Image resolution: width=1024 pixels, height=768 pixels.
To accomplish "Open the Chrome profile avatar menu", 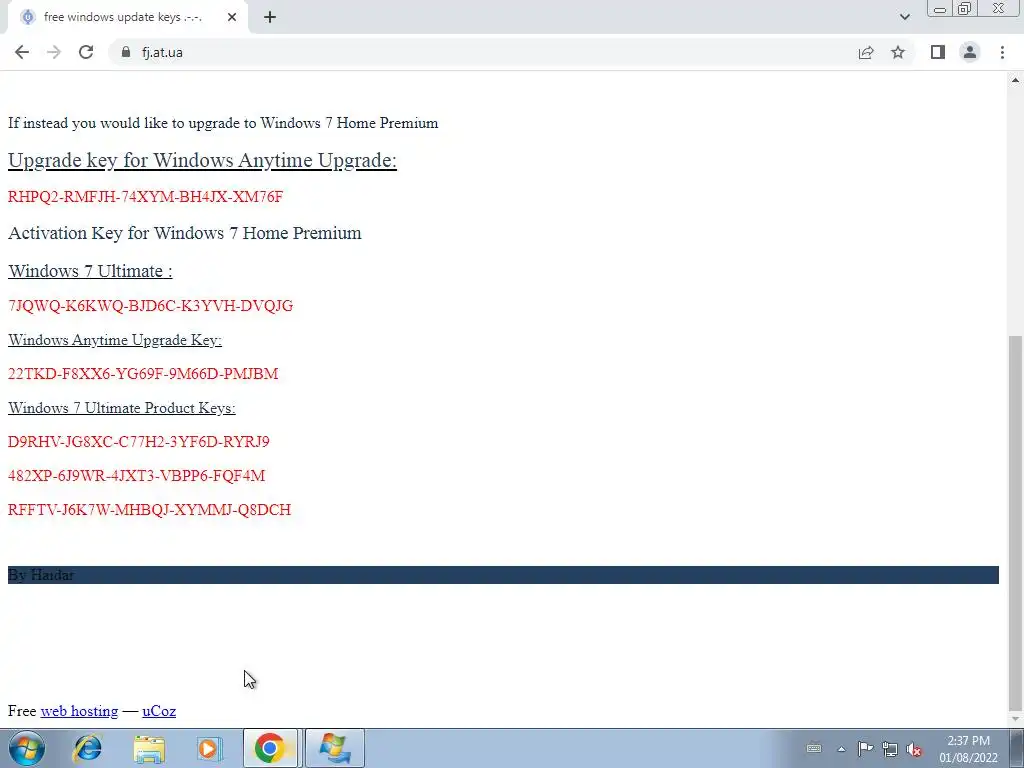I will [x=970, y=52].
